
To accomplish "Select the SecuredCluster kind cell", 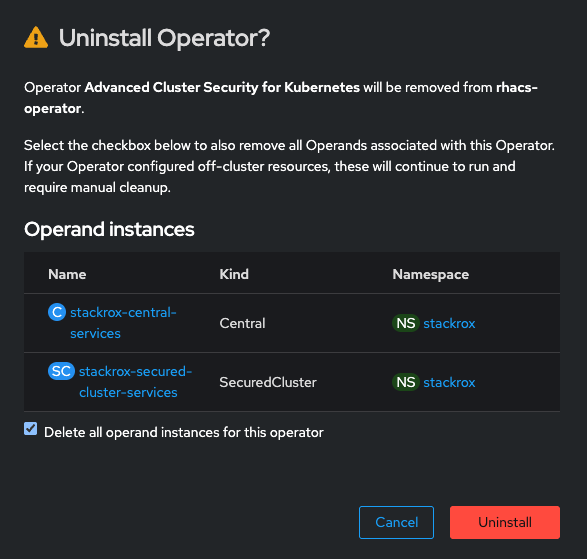I will pos(268,383).
